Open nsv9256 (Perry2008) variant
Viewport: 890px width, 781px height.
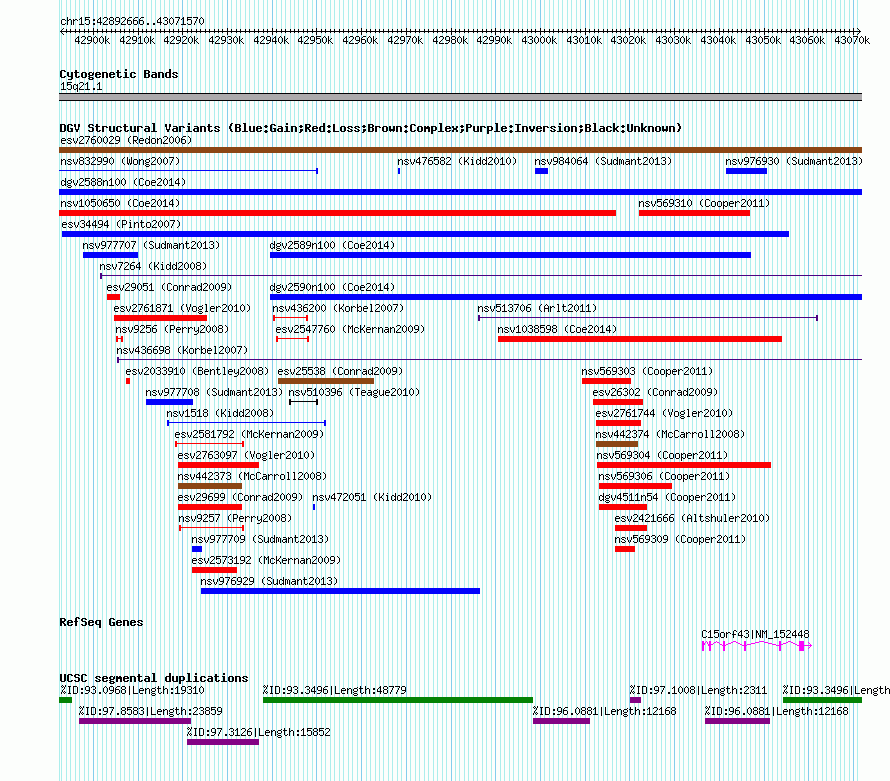[172, 329]
